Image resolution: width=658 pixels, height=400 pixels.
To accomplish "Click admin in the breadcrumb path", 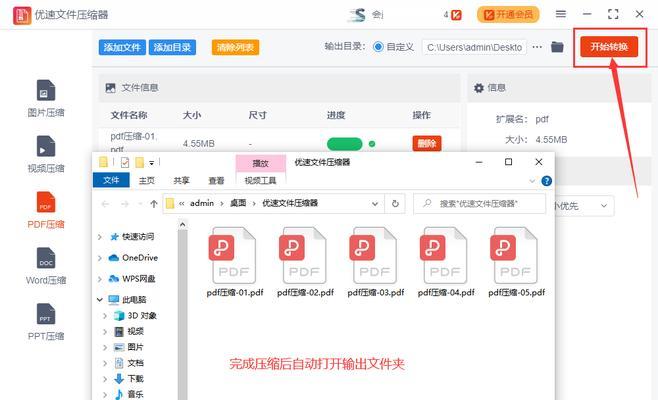I will click(202, 204).
